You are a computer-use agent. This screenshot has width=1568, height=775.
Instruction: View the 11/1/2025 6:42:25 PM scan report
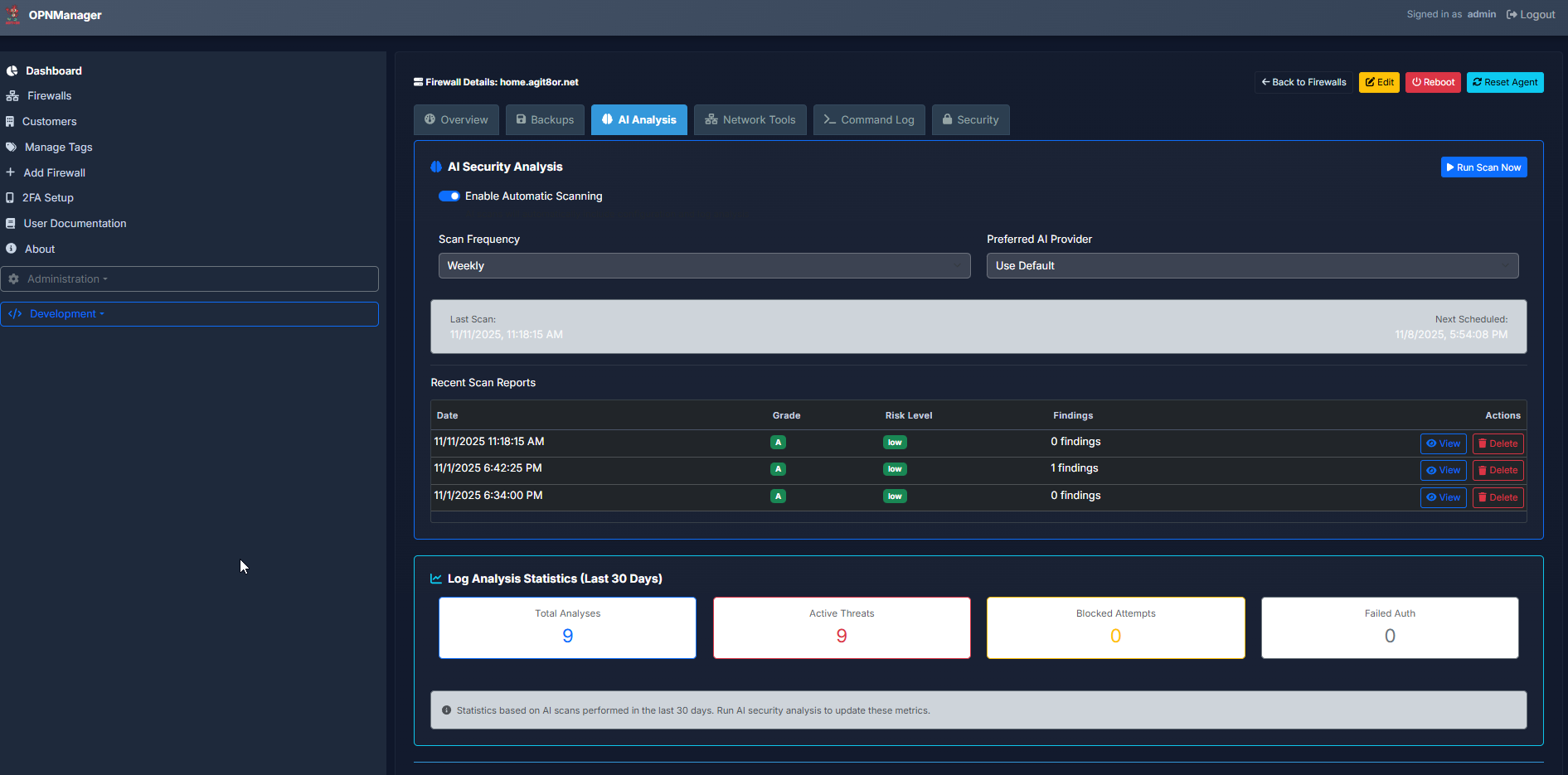(1443, 471)
